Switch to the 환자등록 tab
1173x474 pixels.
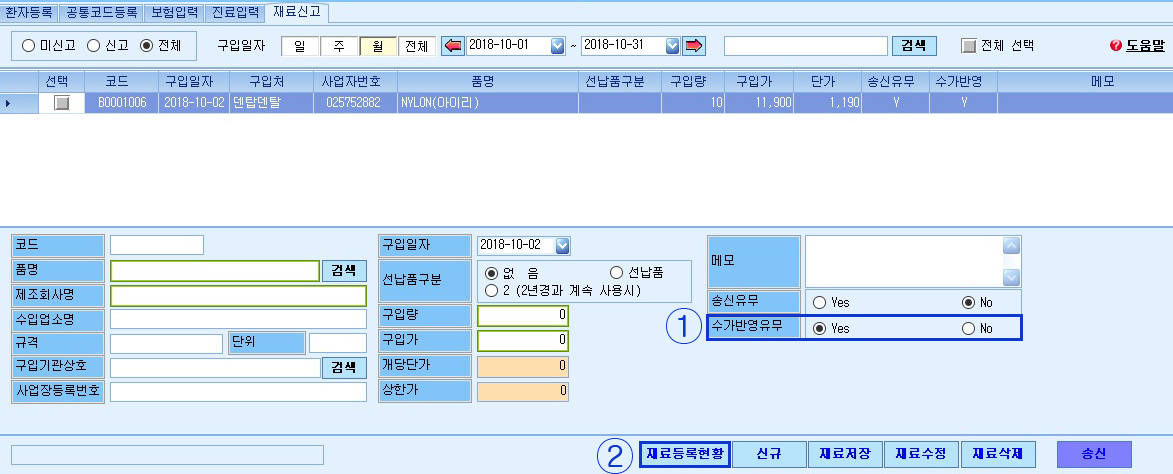29,12
